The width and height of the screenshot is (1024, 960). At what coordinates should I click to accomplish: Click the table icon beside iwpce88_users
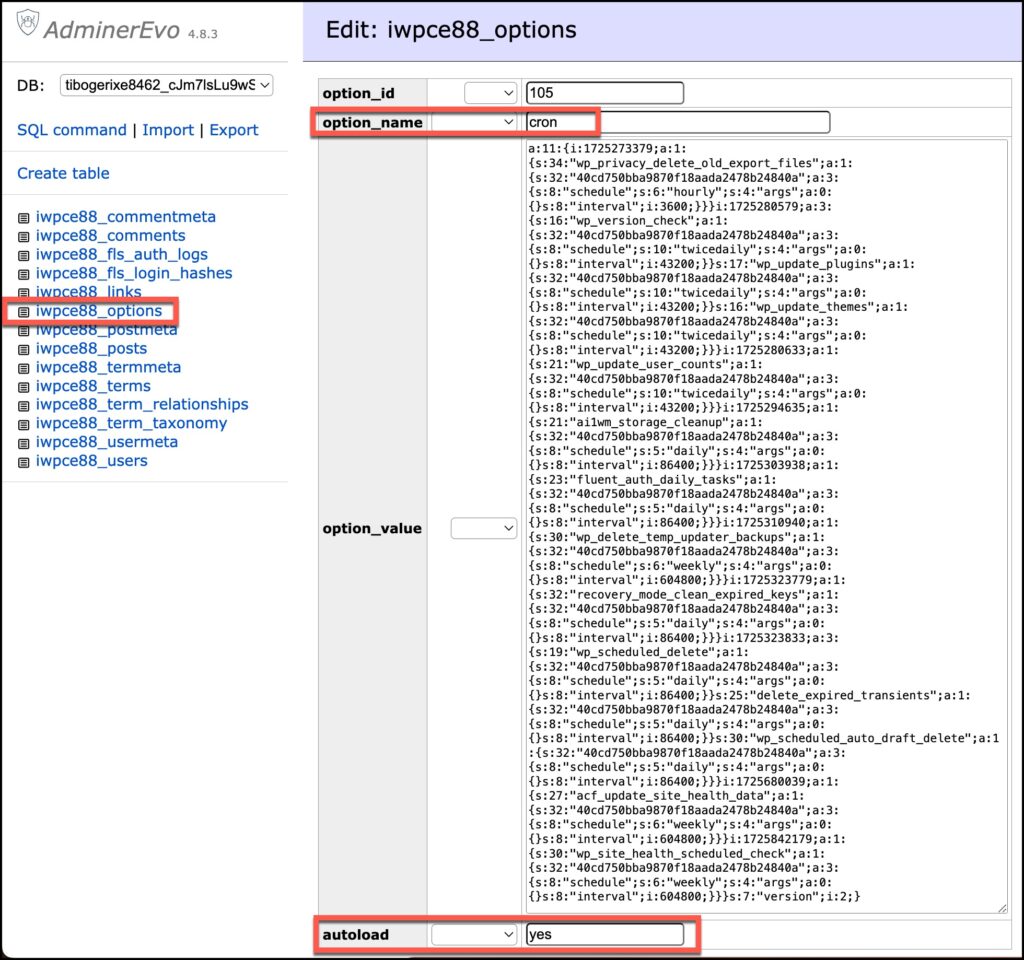pyautogui.click(x=22, y=461)
